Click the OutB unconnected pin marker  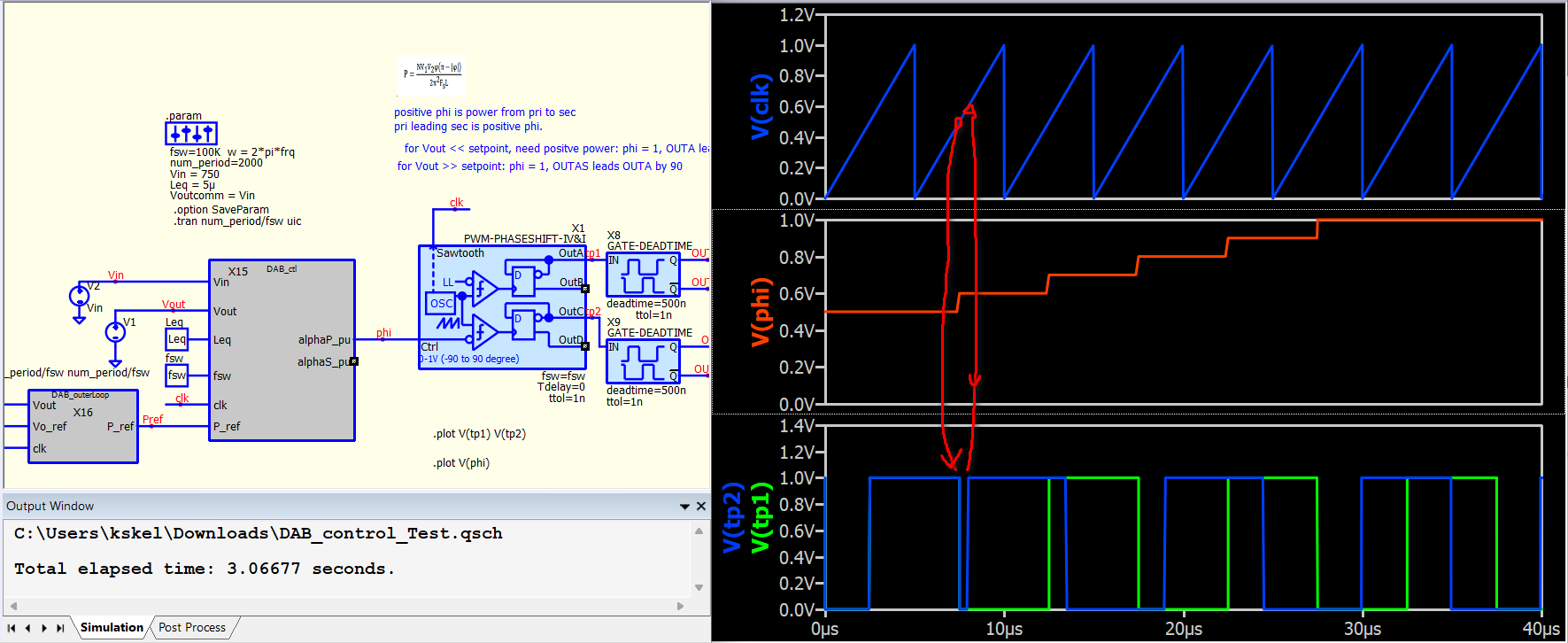point(585,289)
